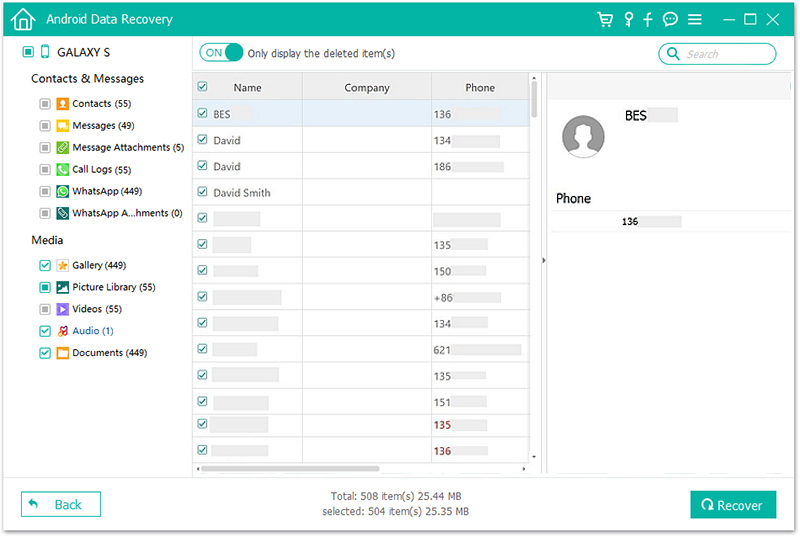Switch off Only display deleted items toggle

(221, 53)
